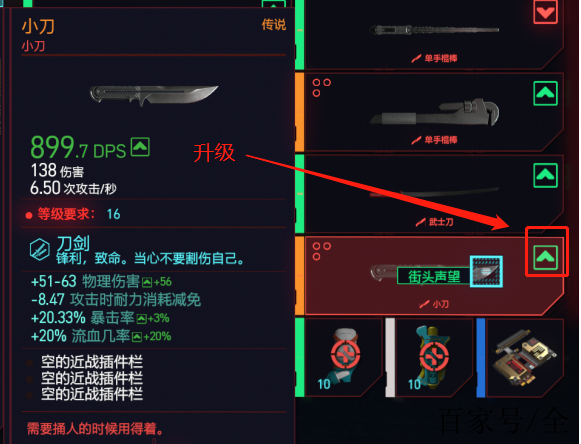The height and width of the screenshot is (444, 581).
Task: Select the first inhaler consumable with count 10
Action: [x=343, y=358]
